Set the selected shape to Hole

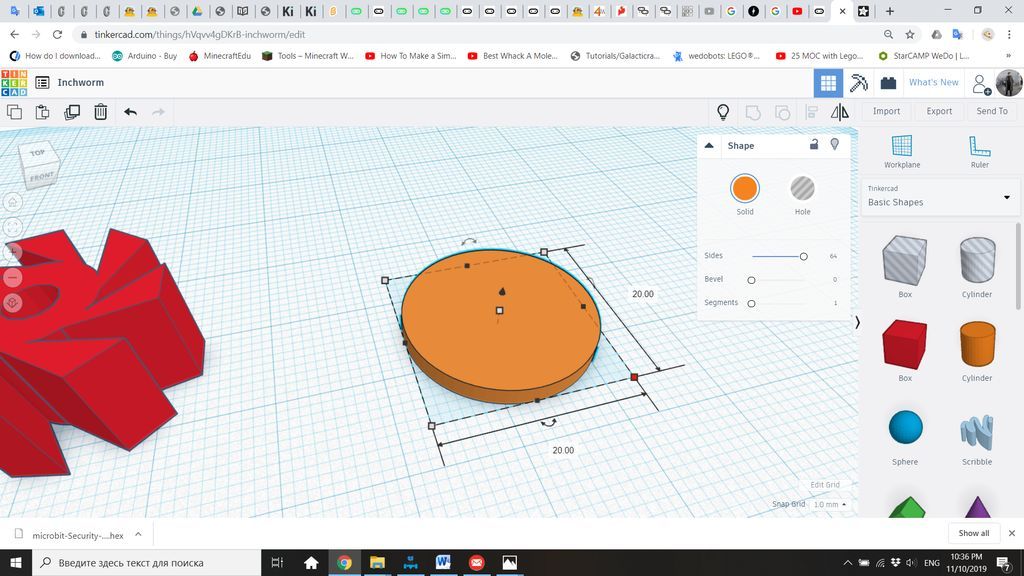pos(802,190)
